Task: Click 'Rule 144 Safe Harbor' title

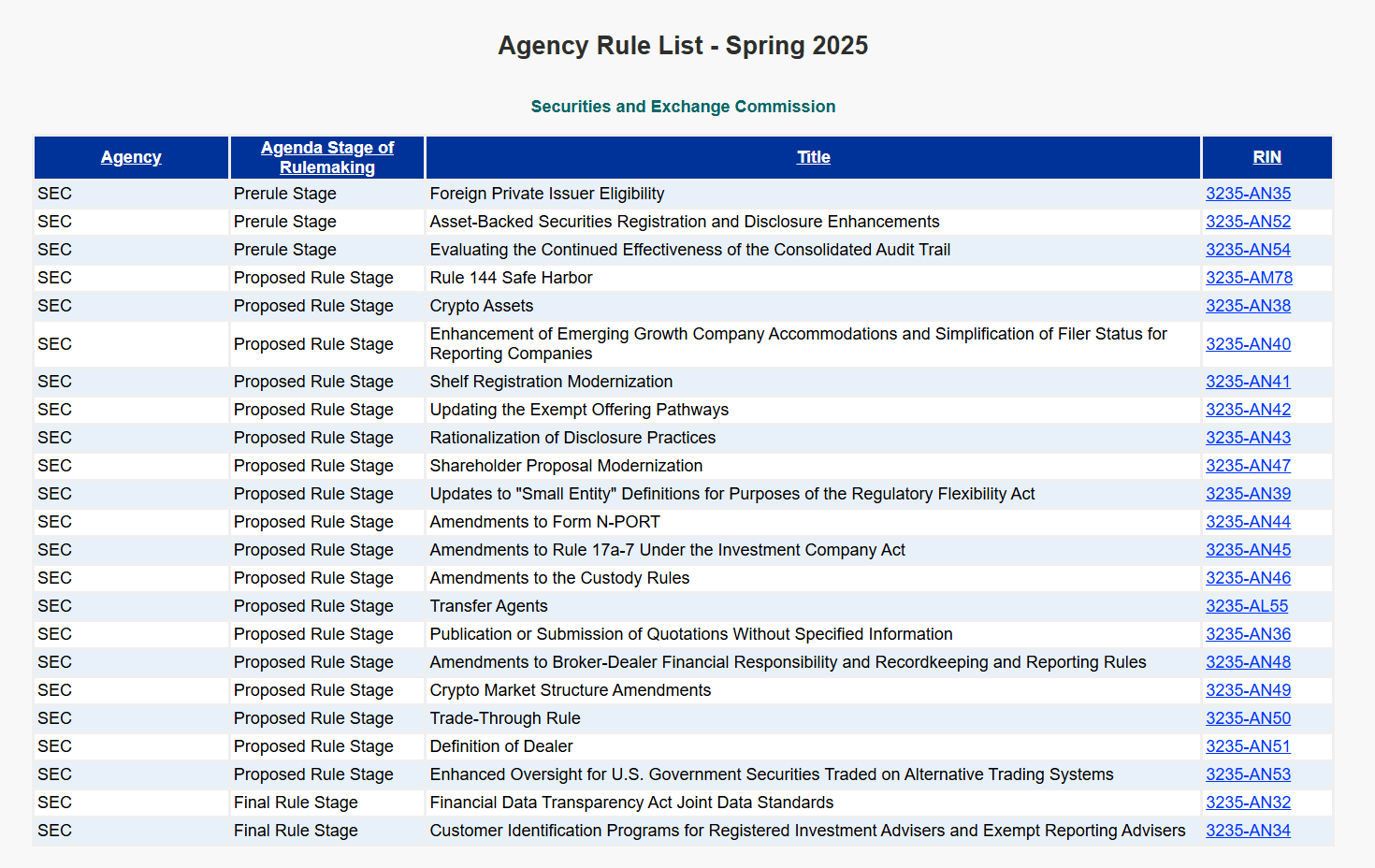Action: coord(511,278)
